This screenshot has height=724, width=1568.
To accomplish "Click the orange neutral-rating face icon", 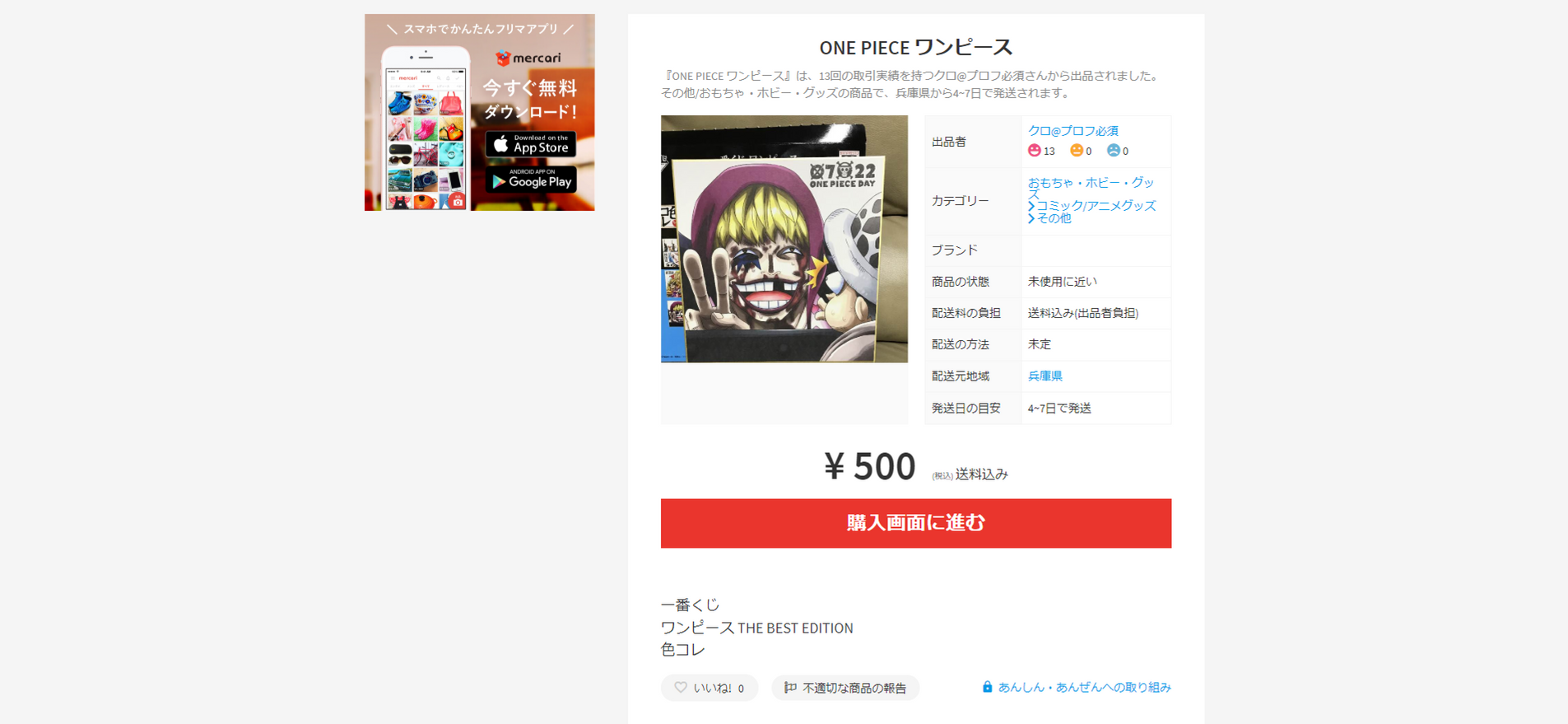I will tap(1076, 150).
